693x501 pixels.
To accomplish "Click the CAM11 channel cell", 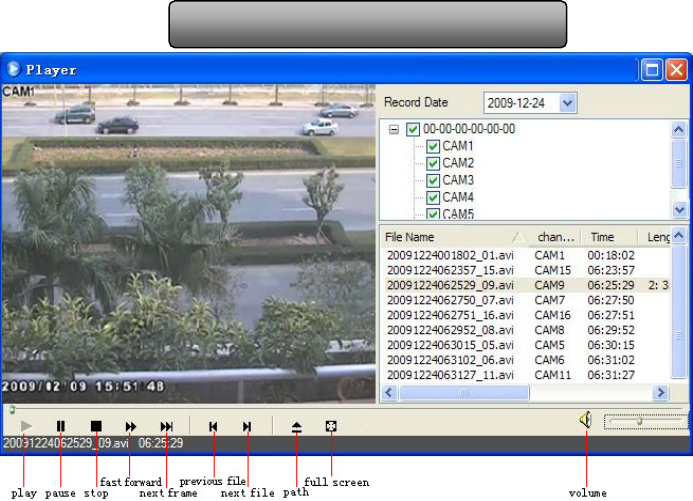I will click(552, 375).
